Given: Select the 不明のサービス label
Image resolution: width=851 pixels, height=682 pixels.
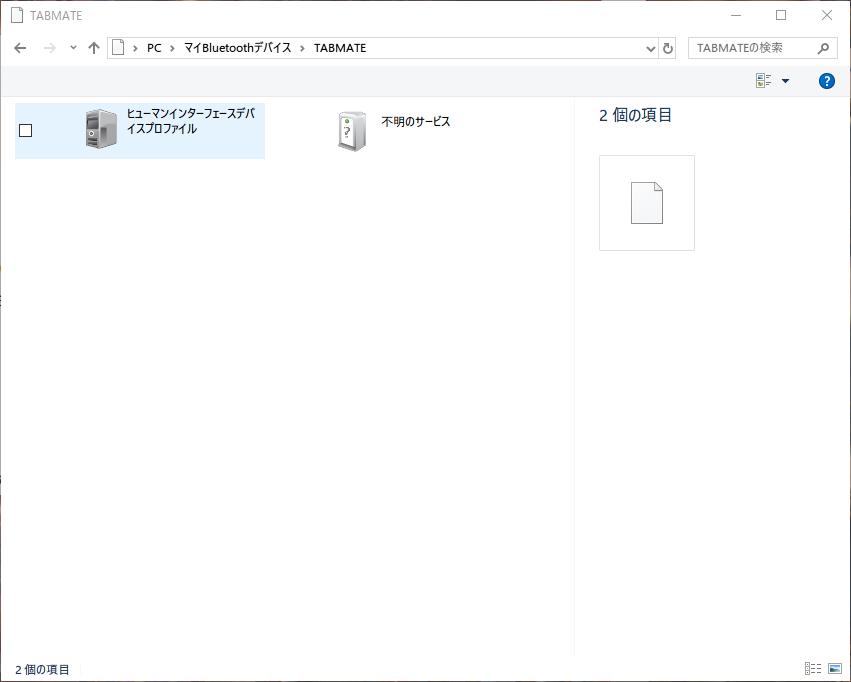Looking at the screenshot, I should pyautogui.click(x=416, y=122).
